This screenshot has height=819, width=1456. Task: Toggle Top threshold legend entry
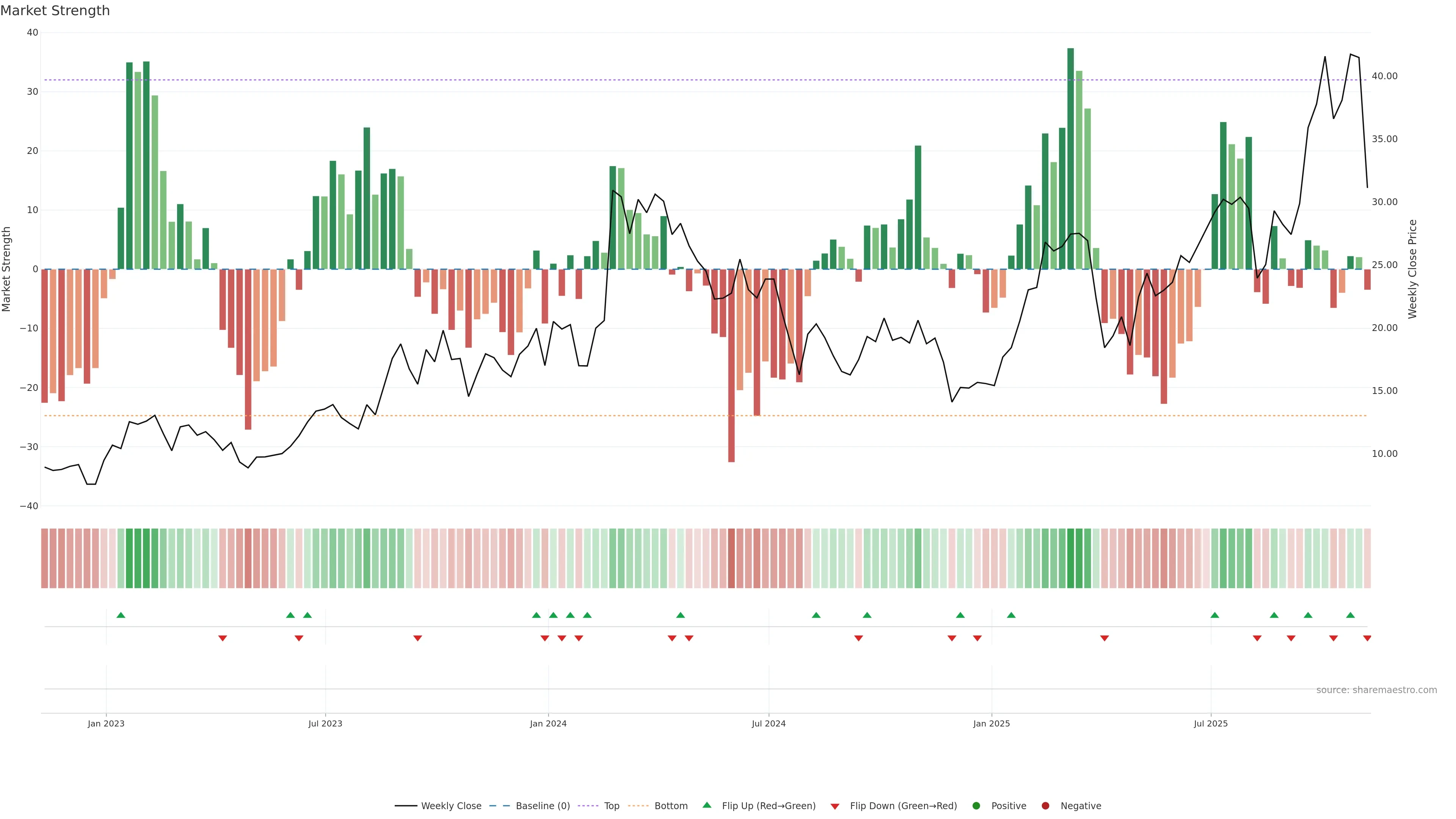[x=611, y=806]
